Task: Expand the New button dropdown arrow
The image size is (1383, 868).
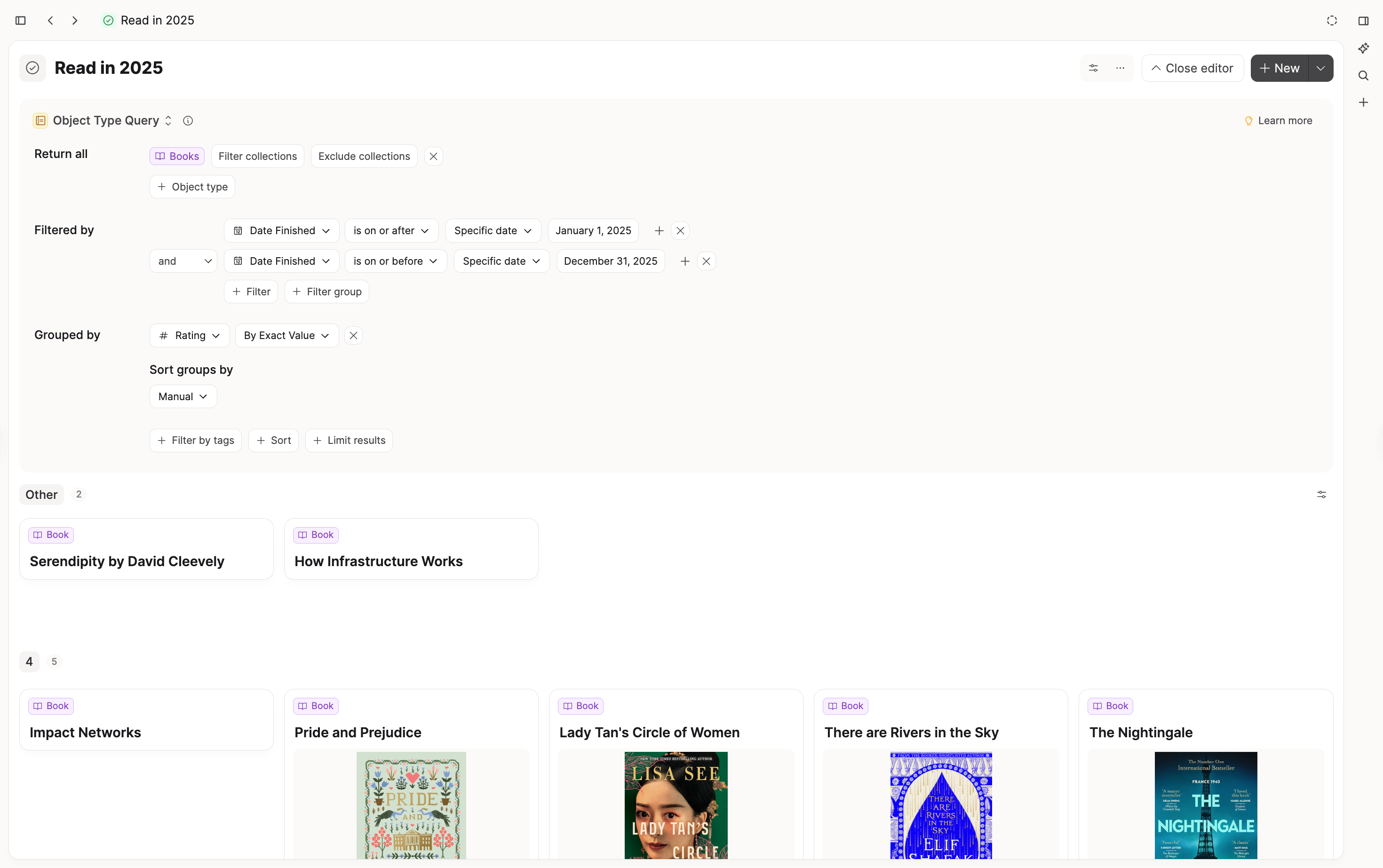Action: pyautogui.click(x=1321, y=68)
